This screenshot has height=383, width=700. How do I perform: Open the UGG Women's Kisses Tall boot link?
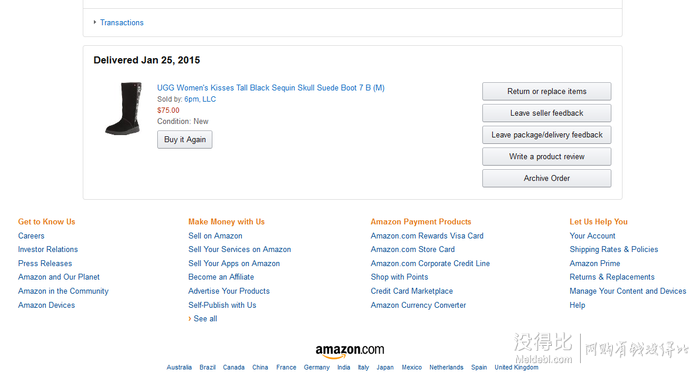point(271,88)
